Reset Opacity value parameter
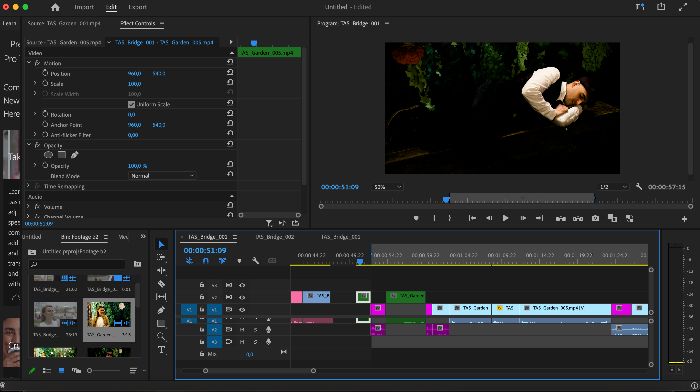Screen dimensions: 700x392 click(230, 165)
